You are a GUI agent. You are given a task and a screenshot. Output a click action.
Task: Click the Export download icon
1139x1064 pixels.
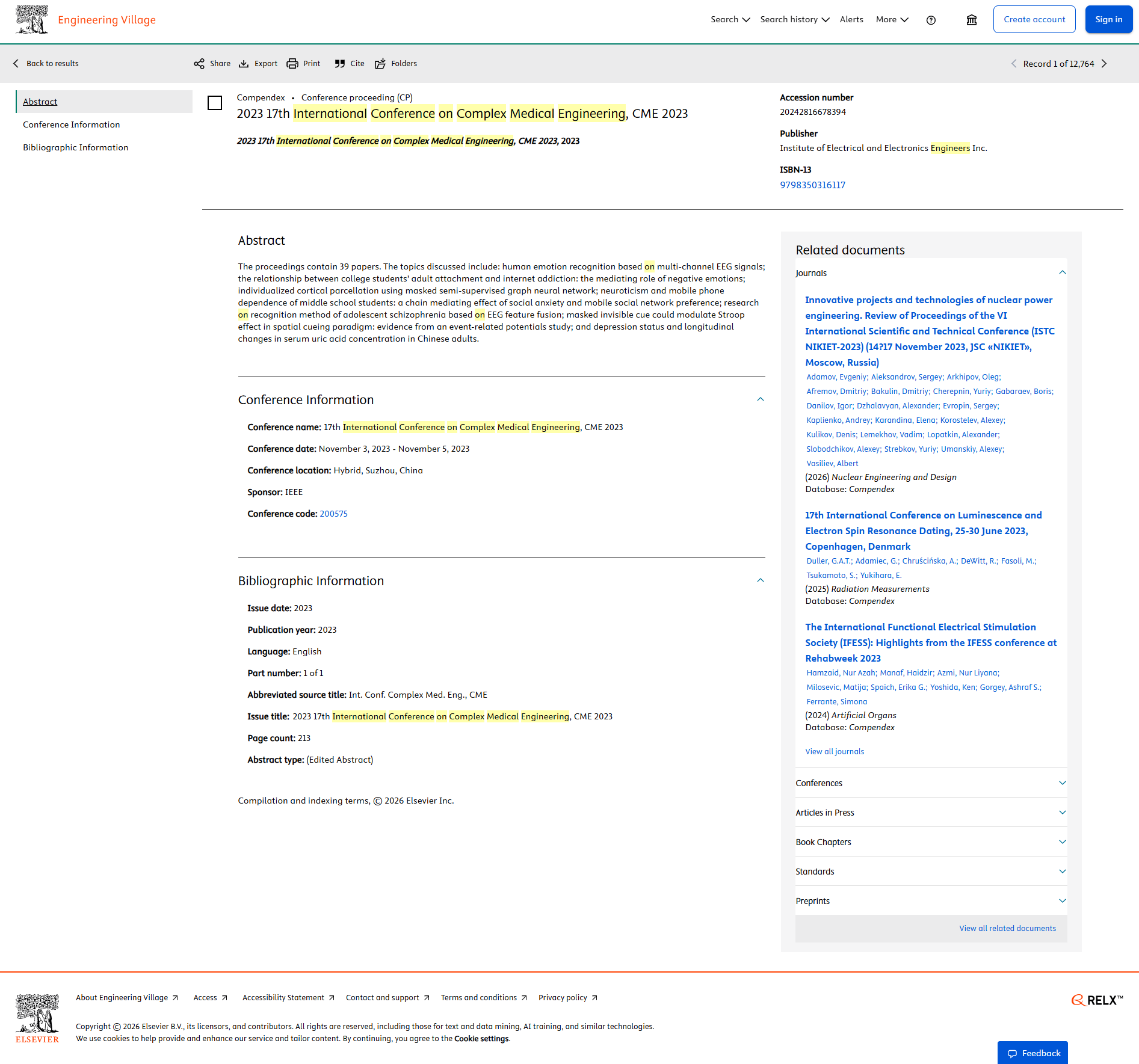(244, 64)
